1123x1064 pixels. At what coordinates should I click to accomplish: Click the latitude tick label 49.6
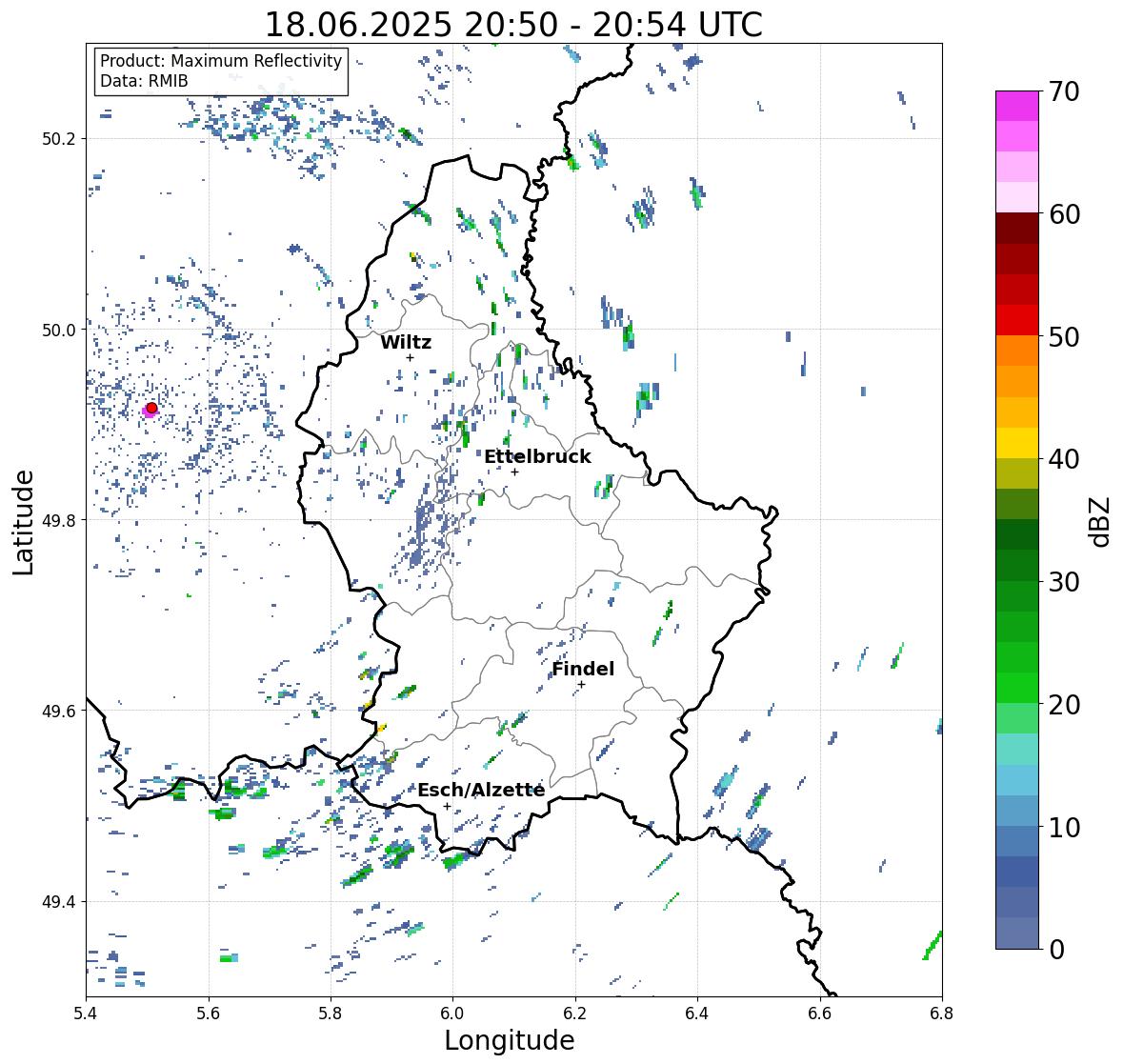tap(59, 711)
